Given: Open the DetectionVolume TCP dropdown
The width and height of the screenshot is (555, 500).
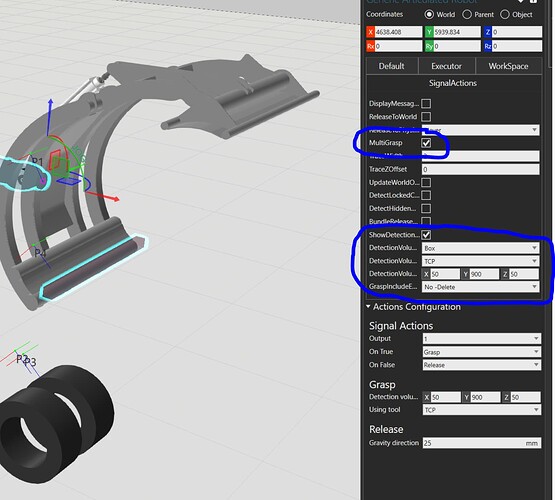Looking at the screenshot, I should pos(480,261).
